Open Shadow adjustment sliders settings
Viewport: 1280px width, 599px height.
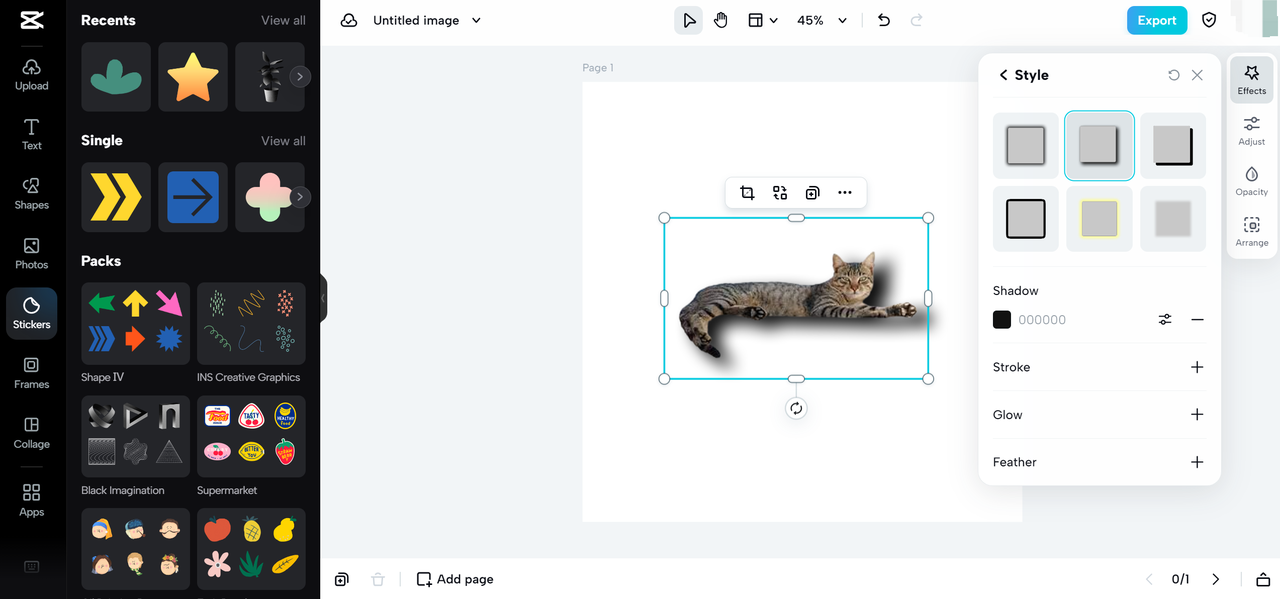1165,320
